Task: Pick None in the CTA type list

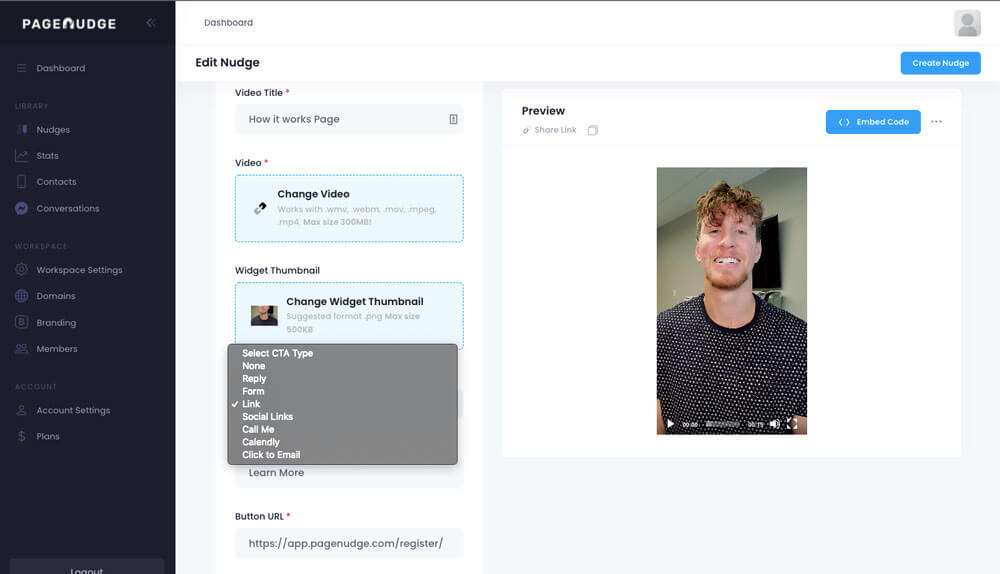Action: [253, 366]
